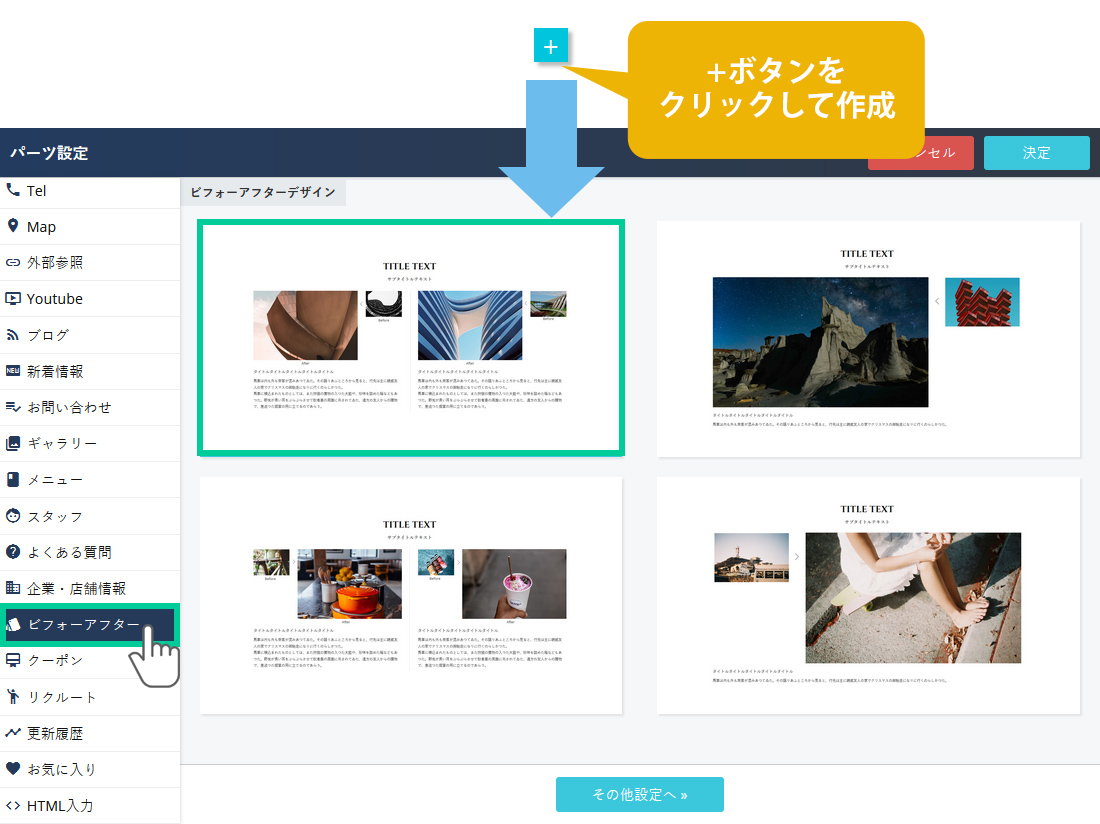The width and height of the screenshot is (1100, 824).
Task: Select the Tel phone icon
Action: tap(13, 190)
